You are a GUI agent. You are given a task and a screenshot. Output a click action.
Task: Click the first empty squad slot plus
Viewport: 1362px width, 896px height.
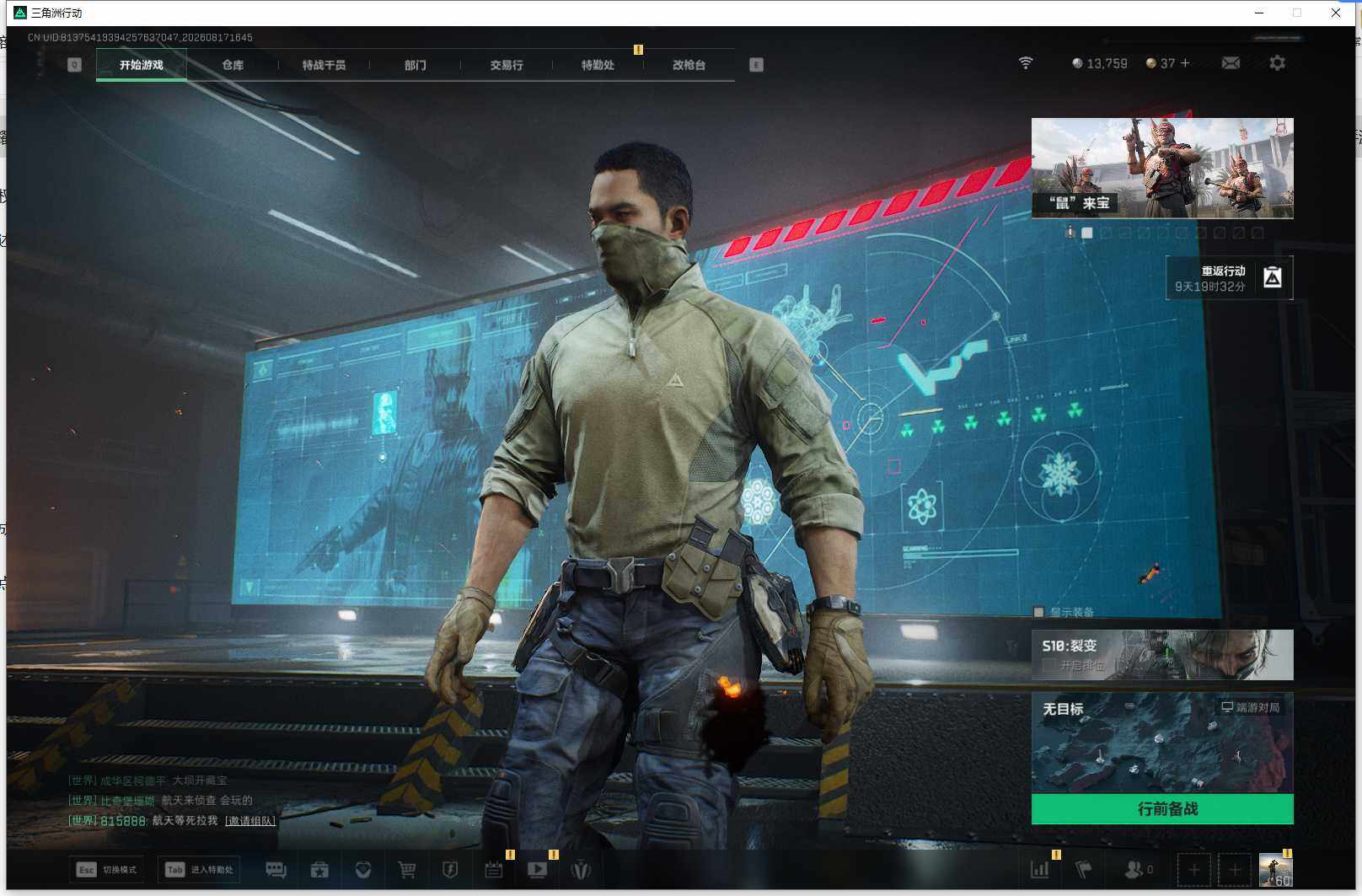click(x=1194, y=870)
